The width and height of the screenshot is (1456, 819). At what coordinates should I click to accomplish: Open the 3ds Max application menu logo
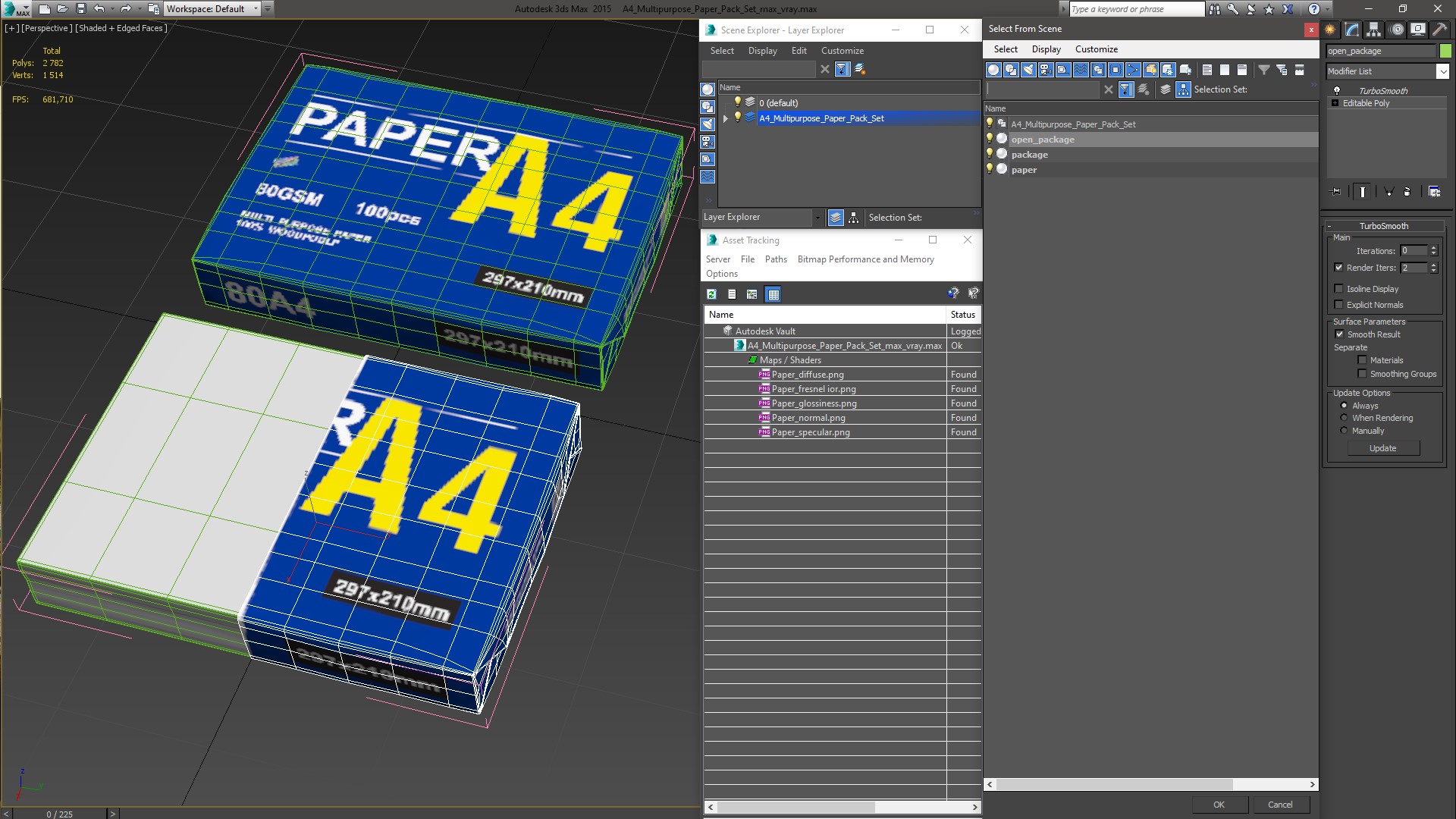[15, 9]
